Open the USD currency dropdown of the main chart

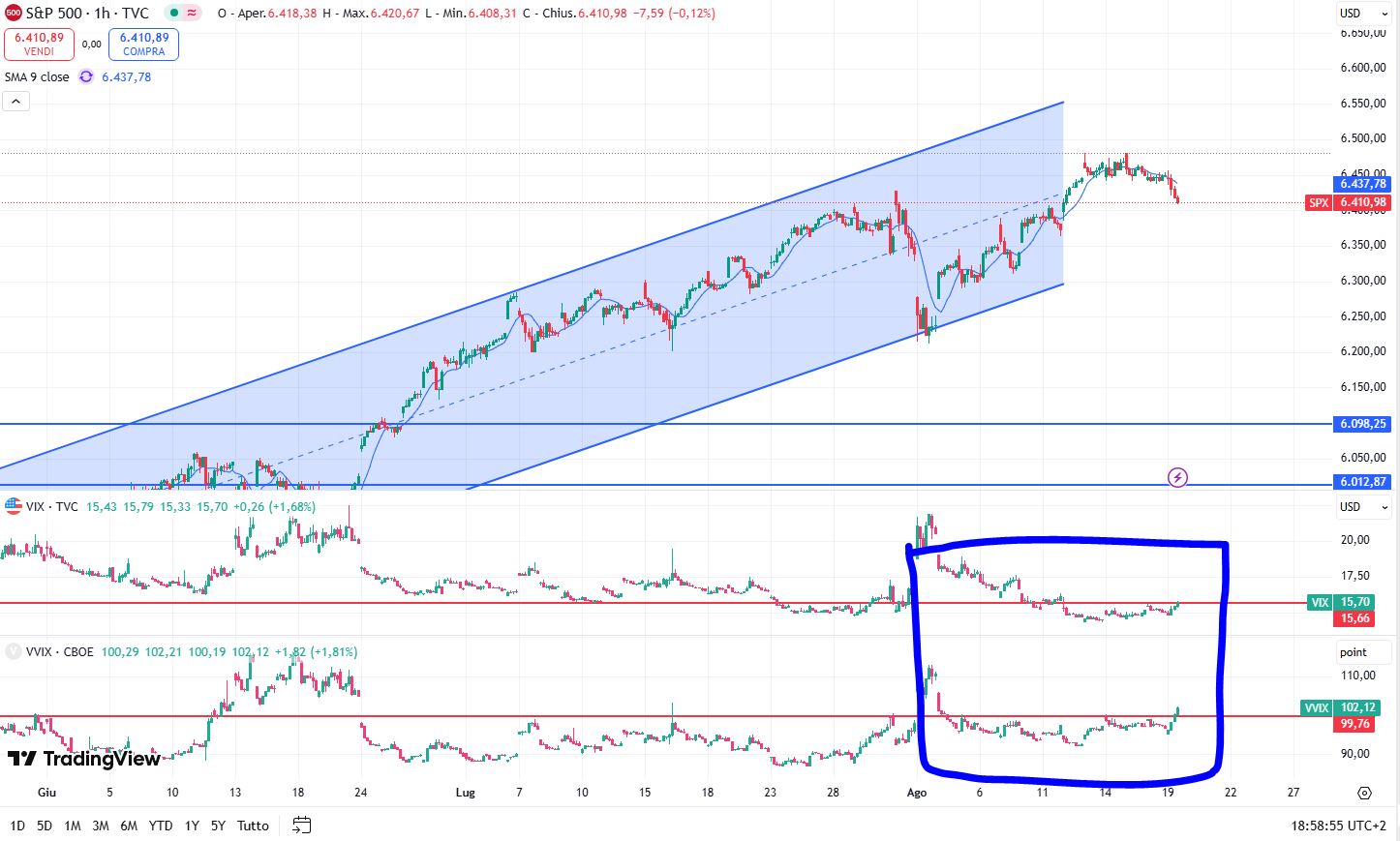(x=1362, y=14)
